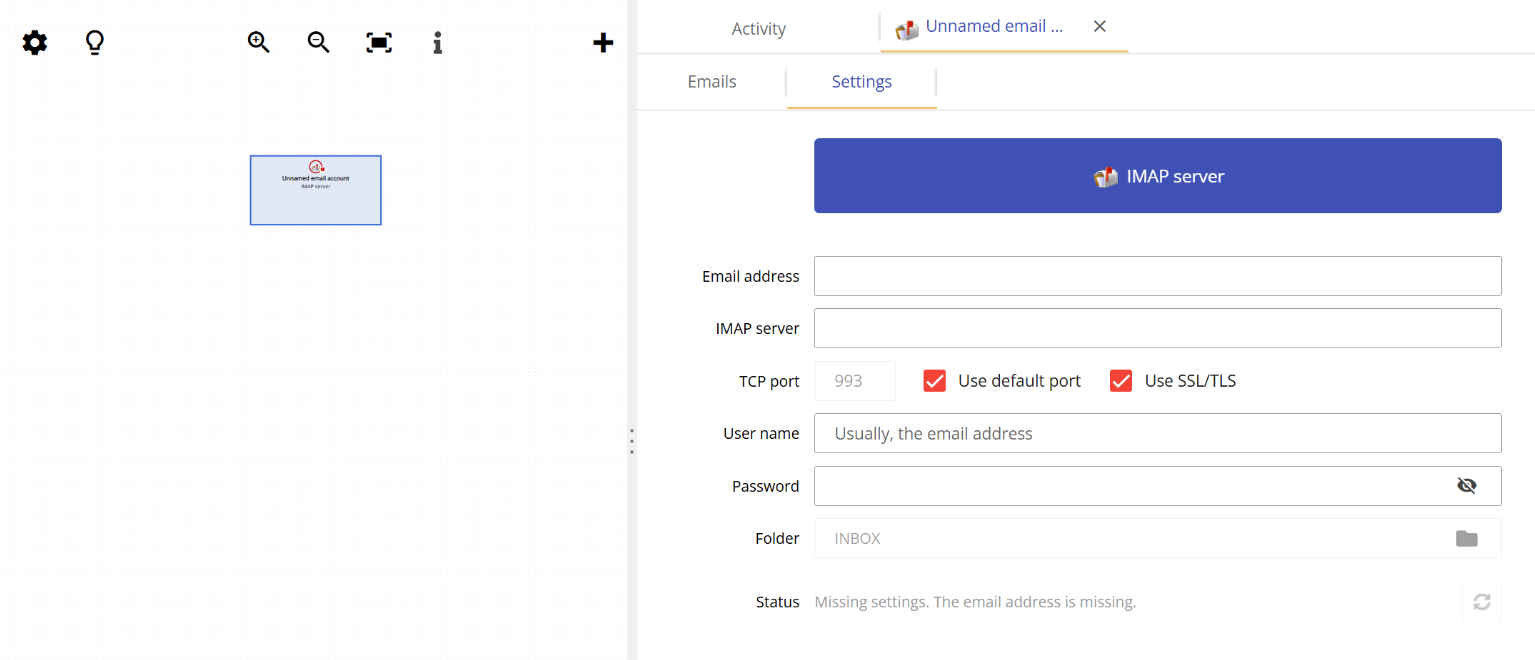Screen dimensions: 1535x660
Task: Zoom in on the canvas
Action: [x=257, y=42]
